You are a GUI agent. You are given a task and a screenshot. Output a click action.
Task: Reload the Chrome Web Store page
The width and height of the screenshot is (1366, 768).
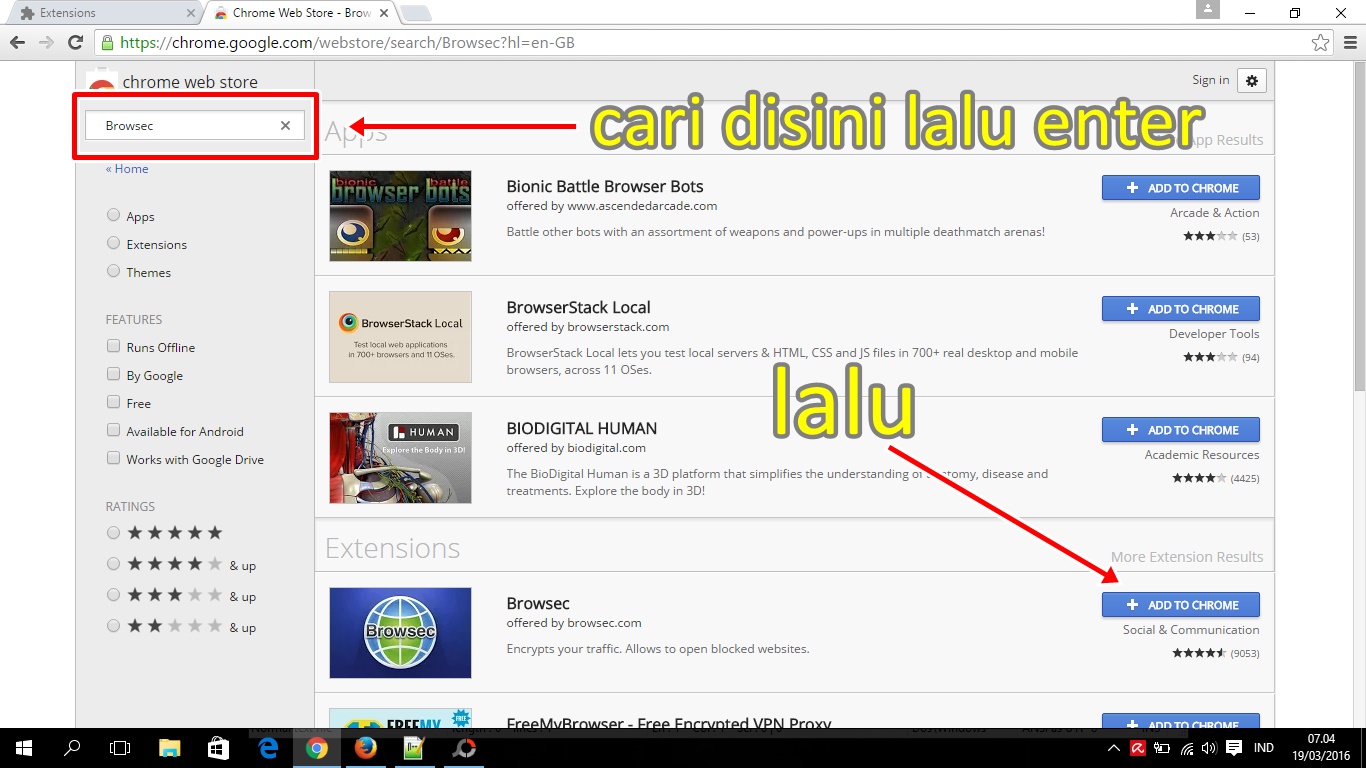click(75, 43)
